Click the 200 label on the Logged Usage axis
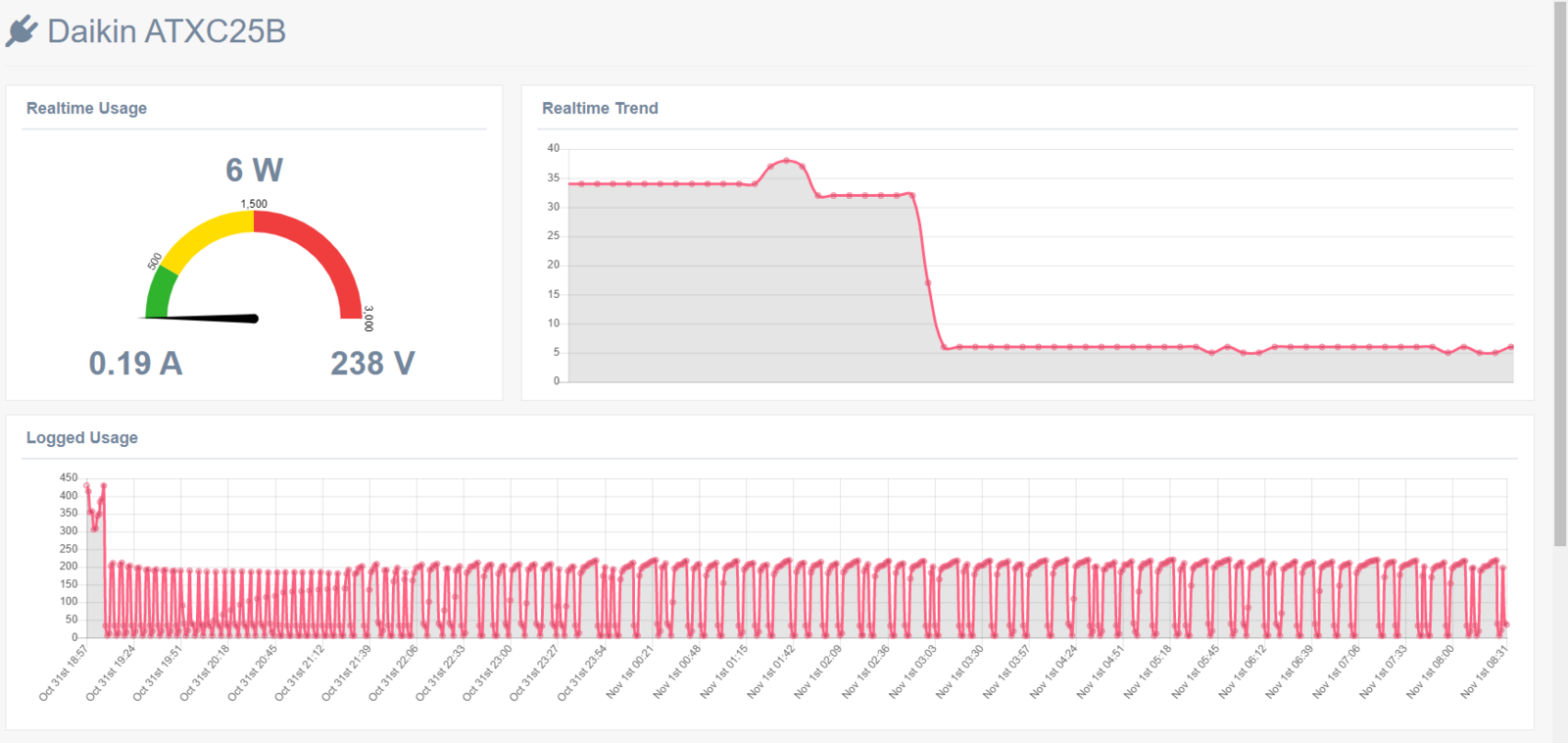 (x=69, y=566)
